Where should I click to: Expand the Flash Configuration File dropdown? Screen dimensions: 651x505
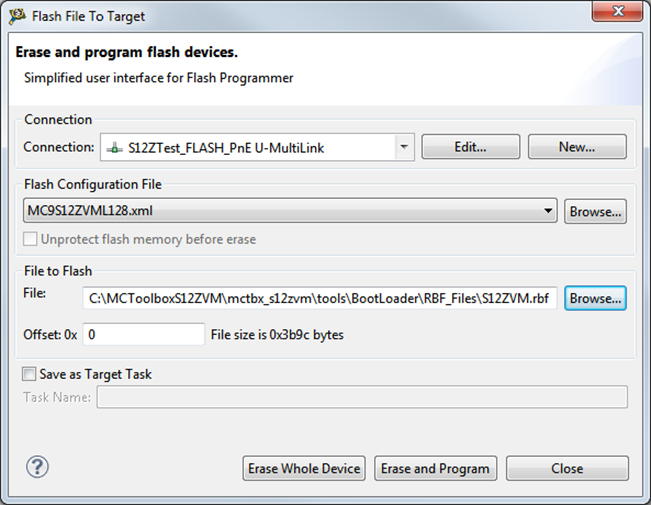click(x=547, y=211)
